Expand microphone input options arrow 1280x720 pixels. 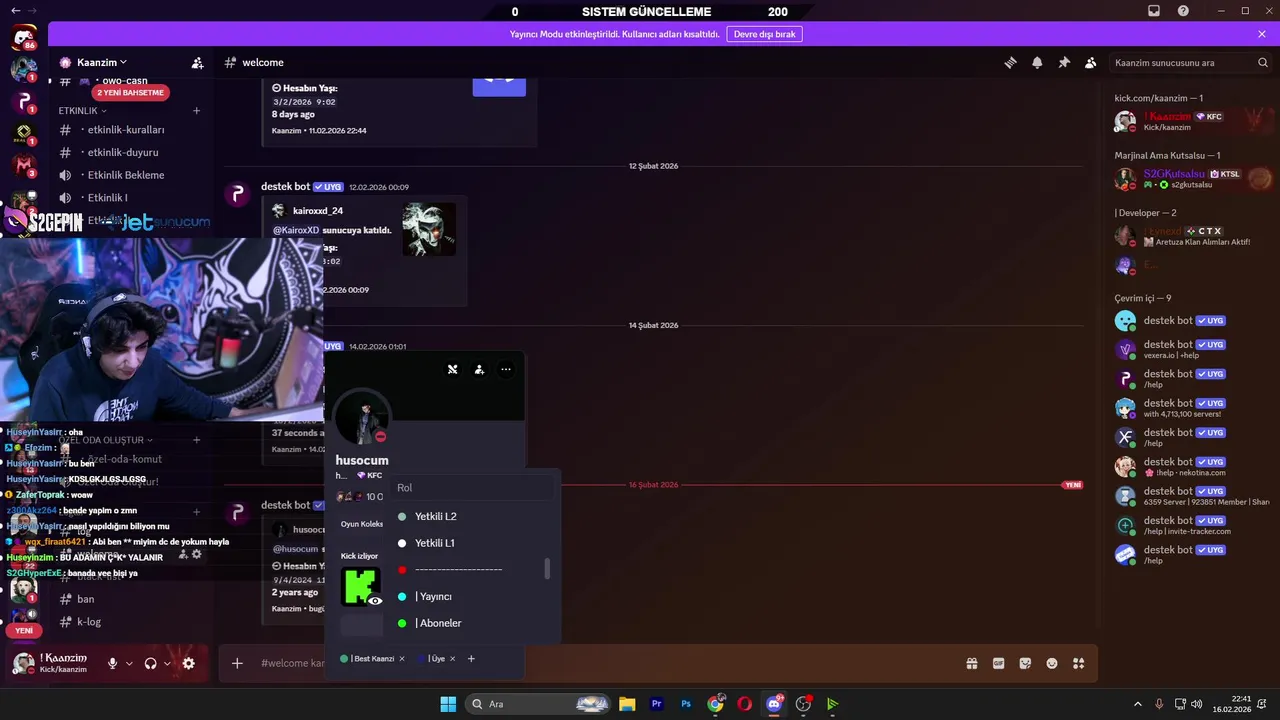click(129, 663)
